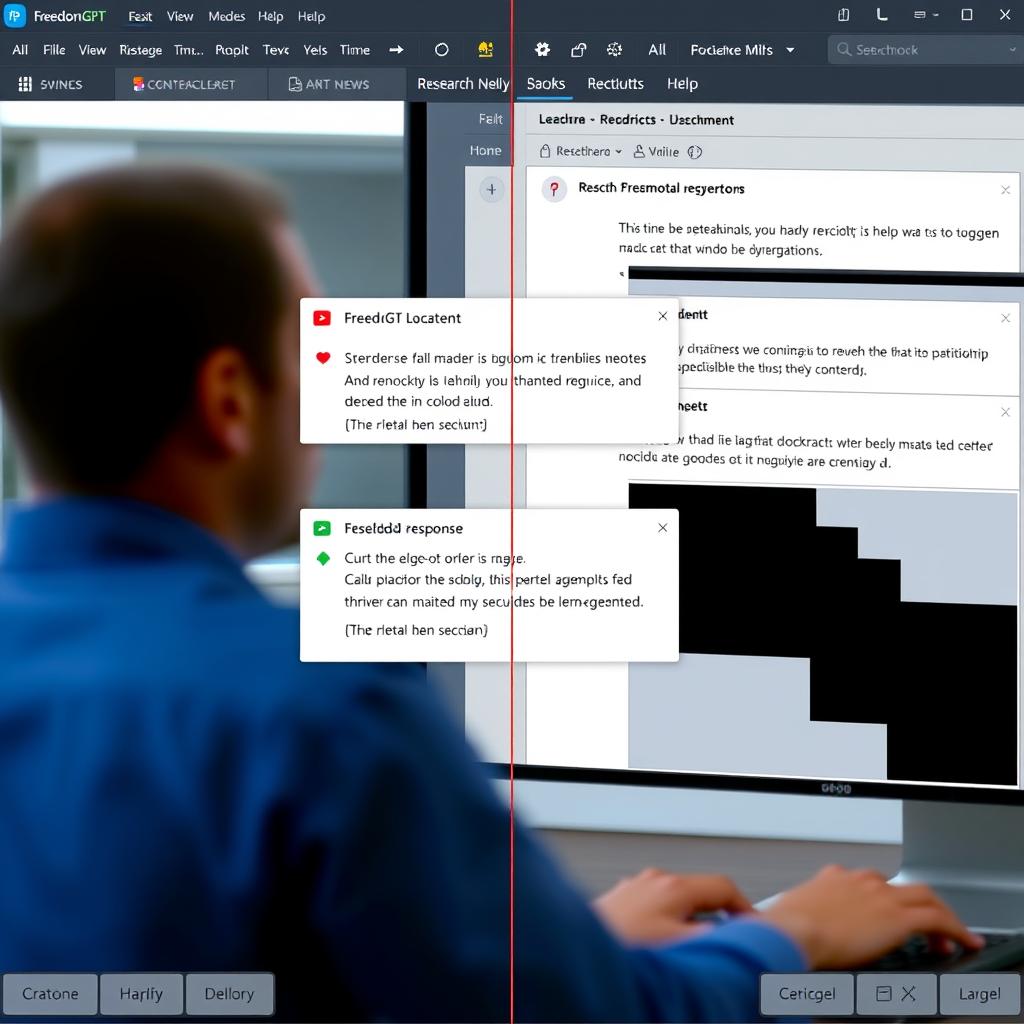
Task: Click the Largel button
Action: (x=980, y=994)
